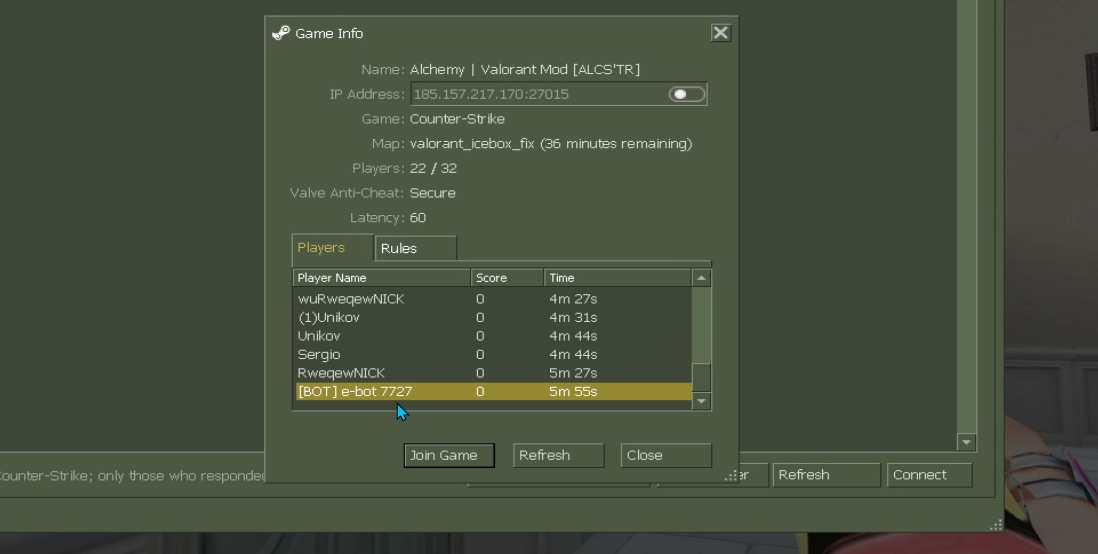This screenshot has width=1098, height=554.
Task: Toggle the switch beside the IP address
Action: [686, 94]
